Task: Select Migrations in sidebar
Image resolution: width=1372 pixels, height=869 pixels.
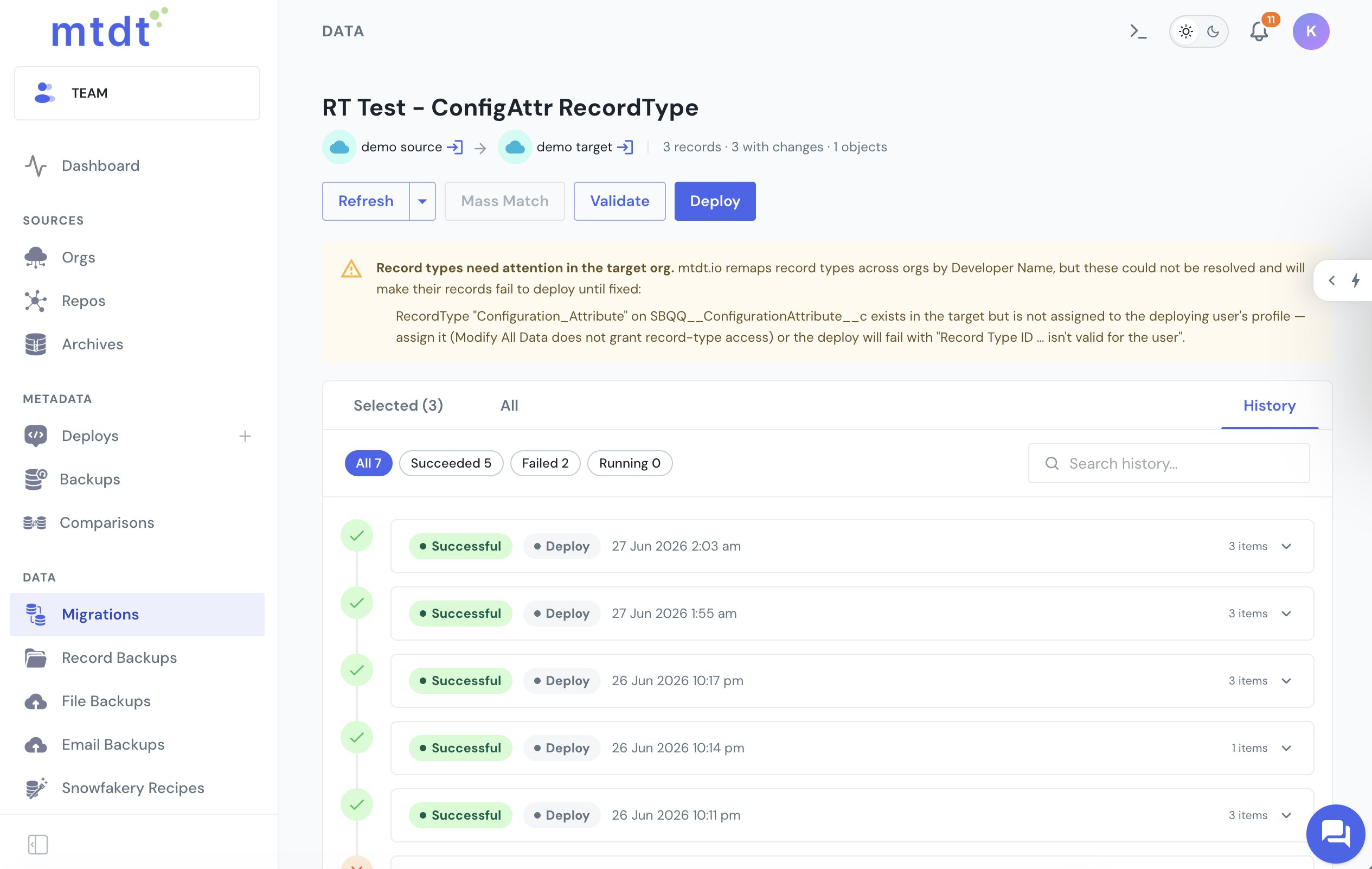Action: coord(137,614)
